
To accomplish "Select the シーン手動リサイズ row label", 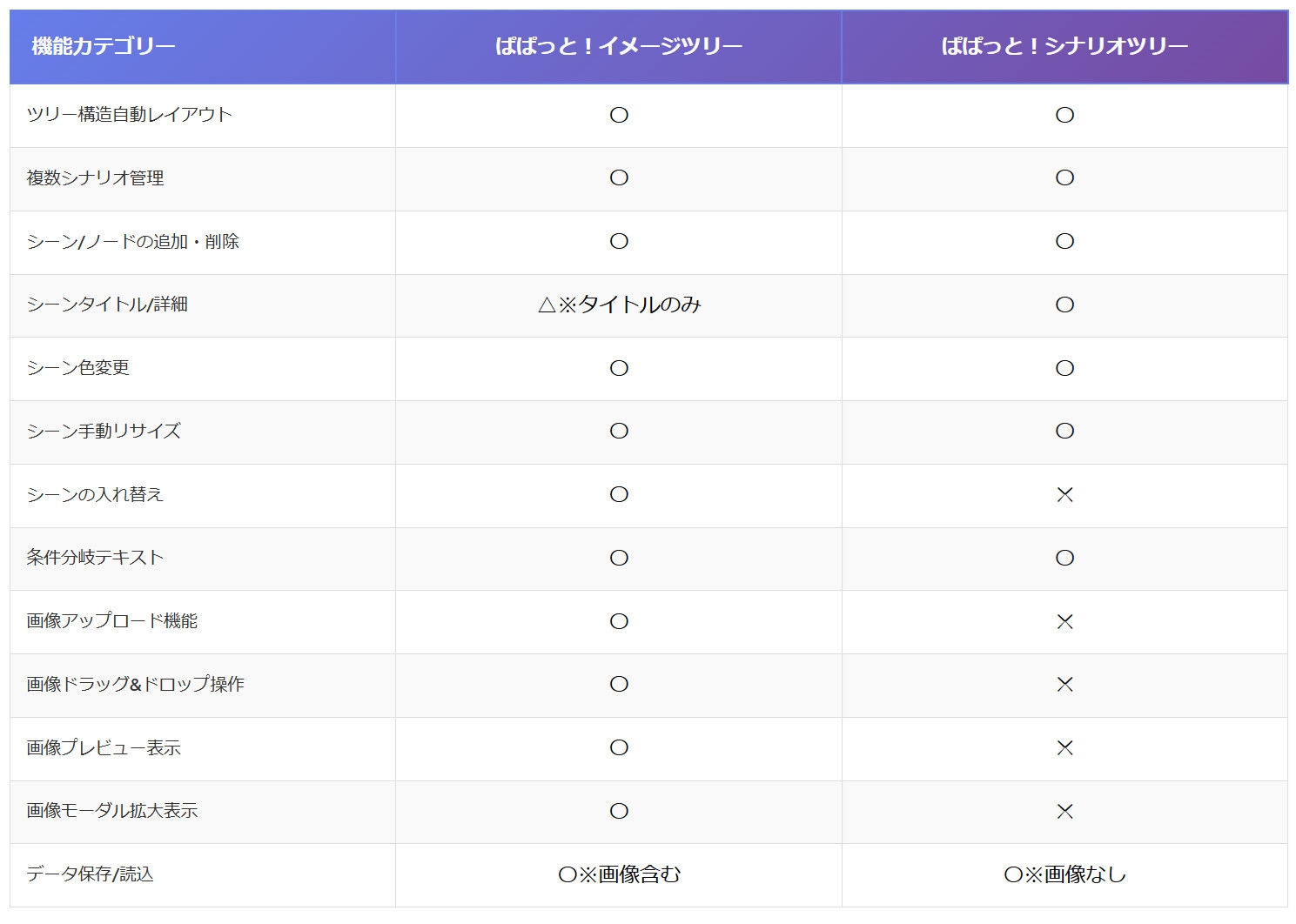I will click(x=104, y=432).
